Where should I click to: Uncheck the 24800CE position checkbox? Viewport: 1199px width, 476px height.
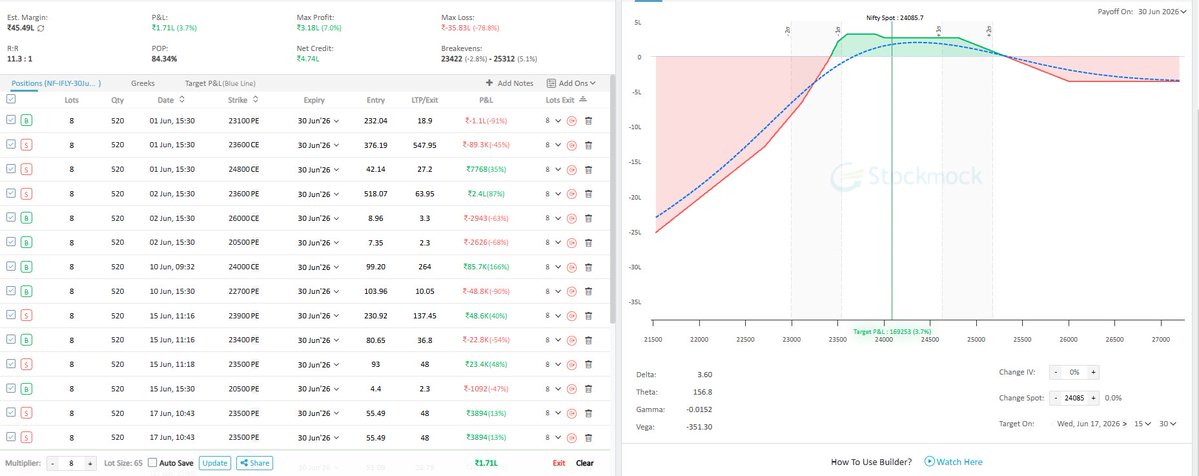[x=10, y=169]
